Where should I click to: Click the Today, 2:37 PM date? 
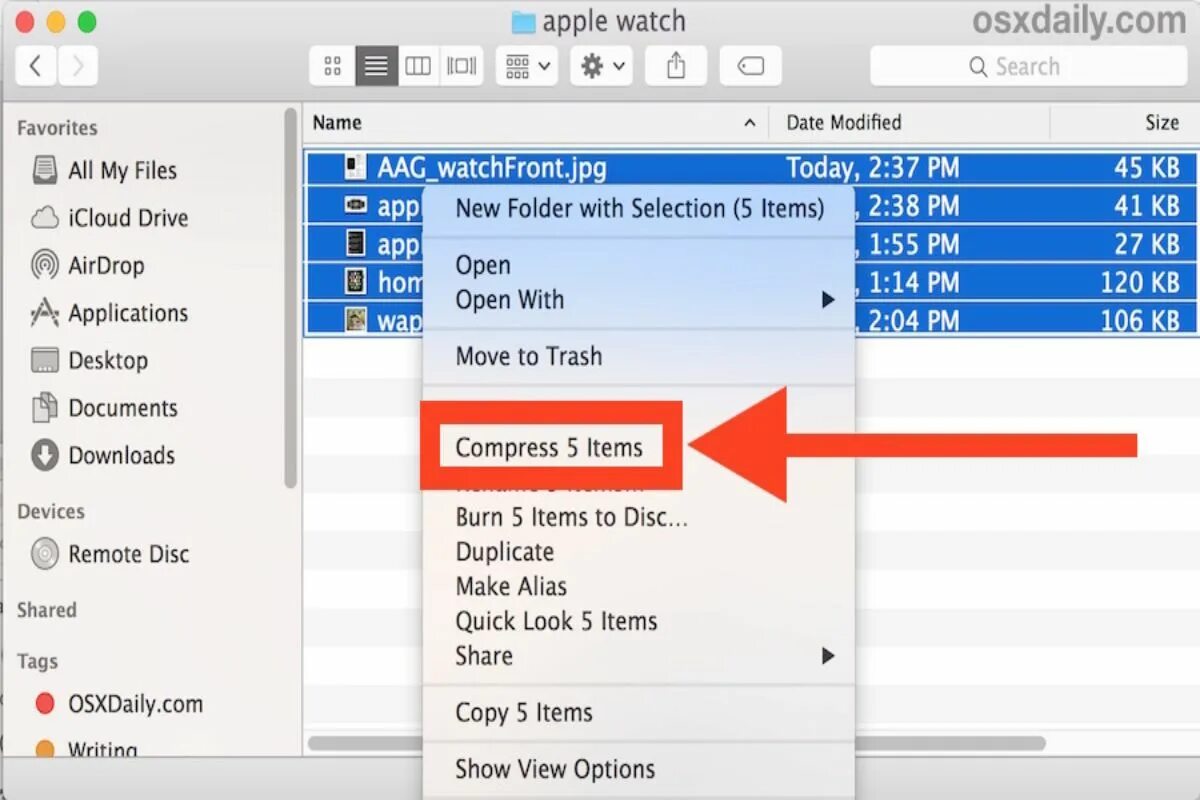click(x=872, y=167)
